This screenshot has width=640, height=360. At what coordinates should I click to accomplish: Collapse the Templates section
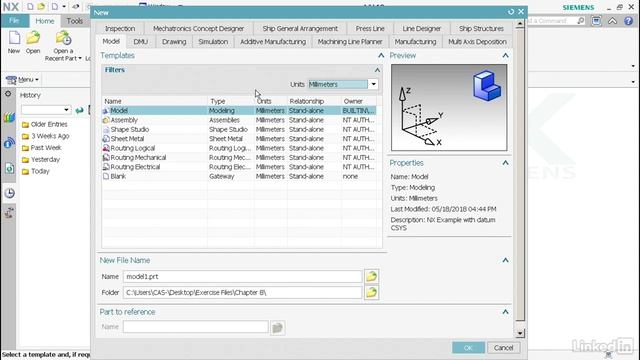(381, 56)
